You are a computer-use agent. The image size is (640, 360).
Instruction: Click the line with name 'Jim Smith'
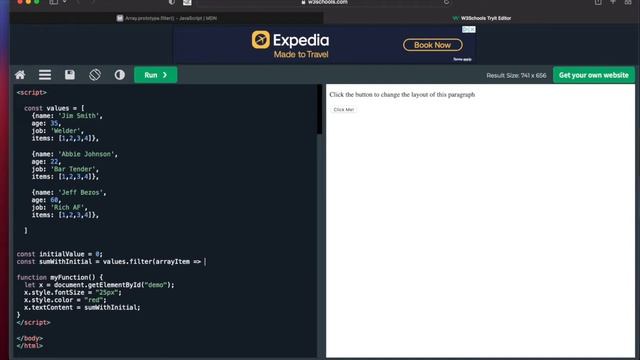(67, 116)
